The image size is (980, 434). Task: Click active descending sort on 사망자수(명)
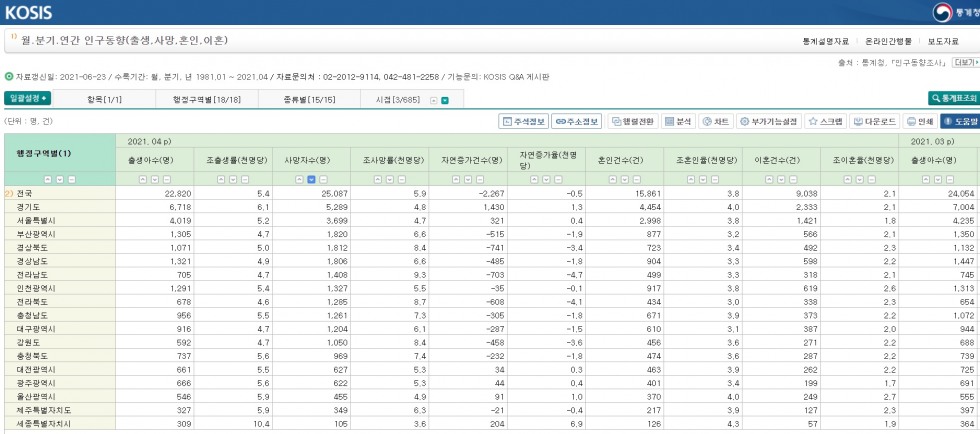[x=311, y=179]
